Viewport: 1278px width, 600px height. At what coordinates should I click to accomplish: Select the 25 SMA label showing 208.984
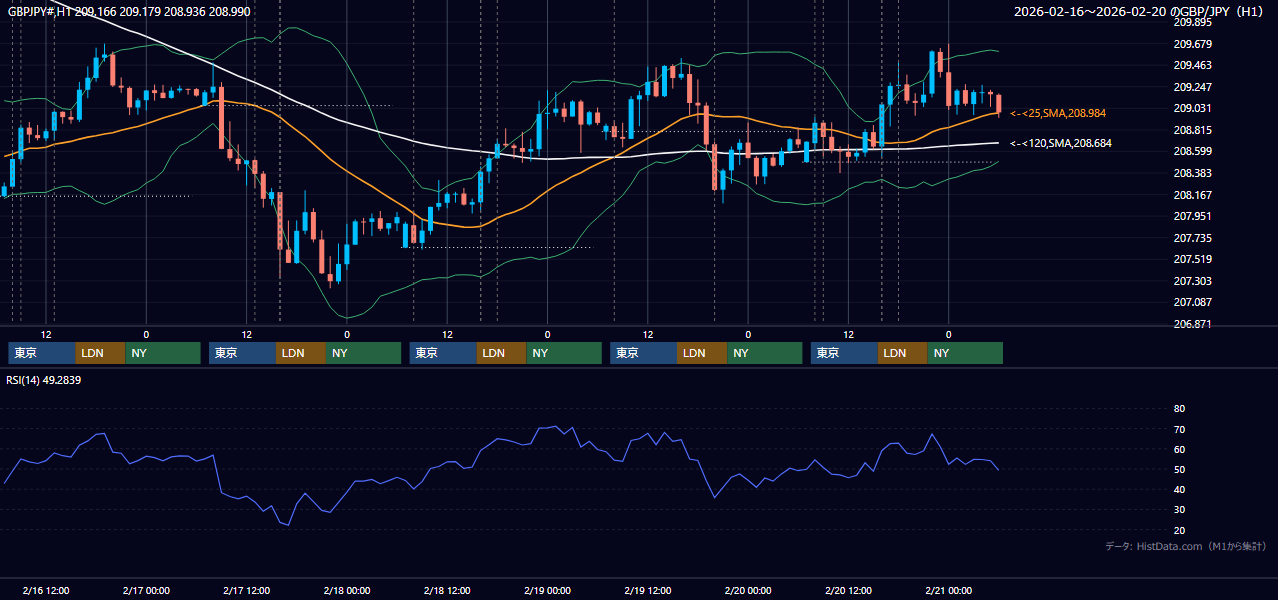[1058, 113]
